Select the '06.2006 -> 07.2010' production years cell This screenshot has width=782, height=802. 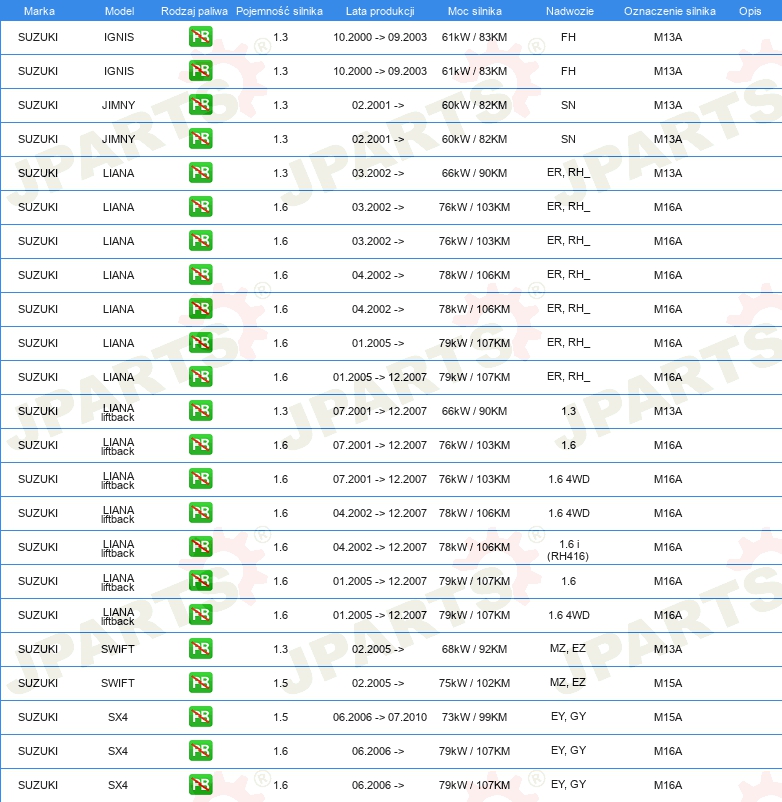(x=379, y=717)
